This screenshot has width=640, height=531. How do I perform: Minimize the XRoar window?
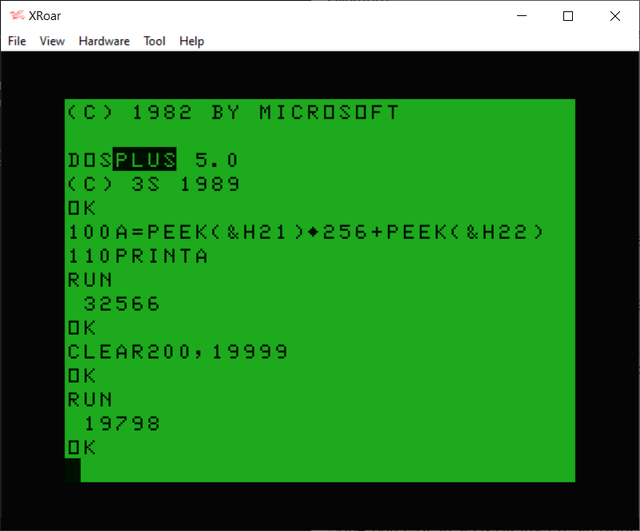[x=521, y=16]
